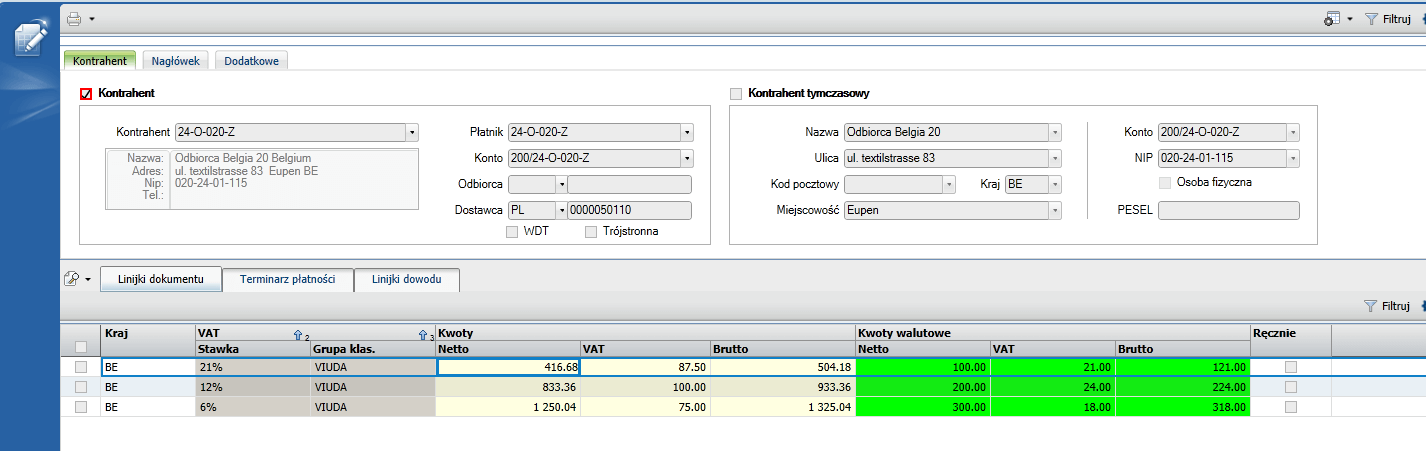The height and width of the screenshot is (451, 1426).
Task: Toggle the WDT checkbox
Action: (x=512, y=232)
